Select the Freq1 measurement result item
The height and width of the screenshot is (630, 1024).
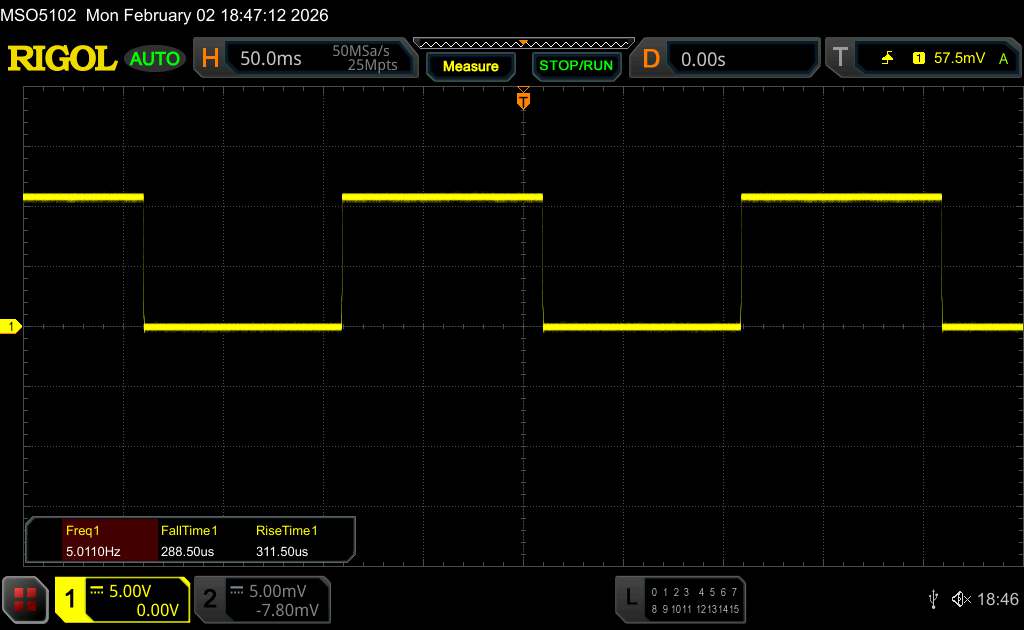[94, 540]
